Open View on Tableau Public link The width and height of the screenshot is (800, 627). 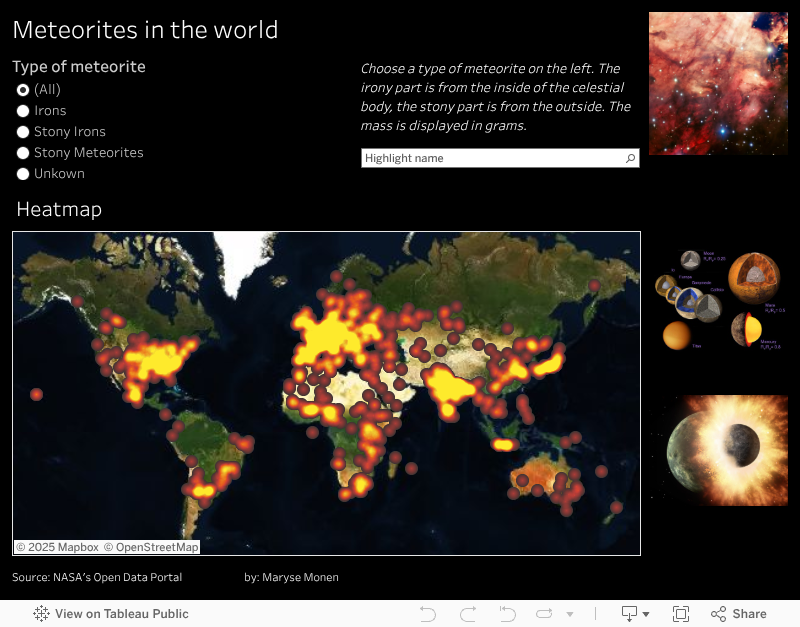coord(121,614)
